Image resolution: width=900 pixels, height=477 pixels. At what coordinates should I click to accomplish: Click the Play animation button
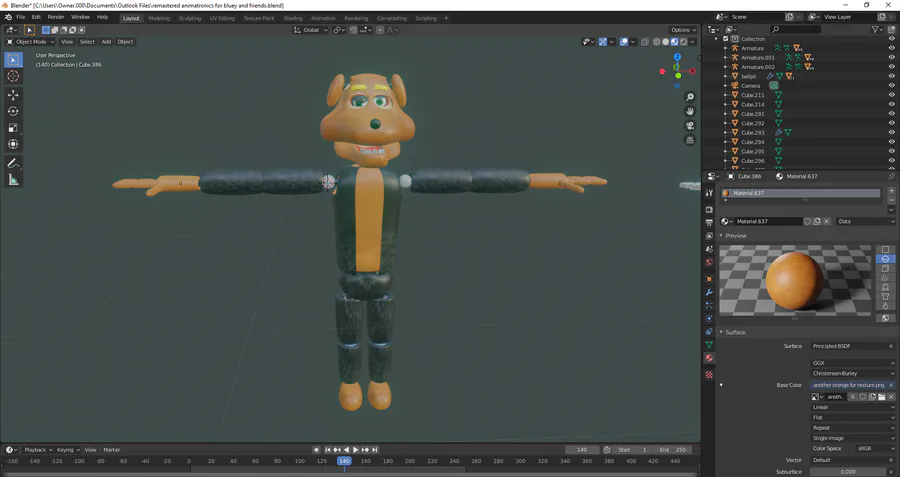(356, 450)
